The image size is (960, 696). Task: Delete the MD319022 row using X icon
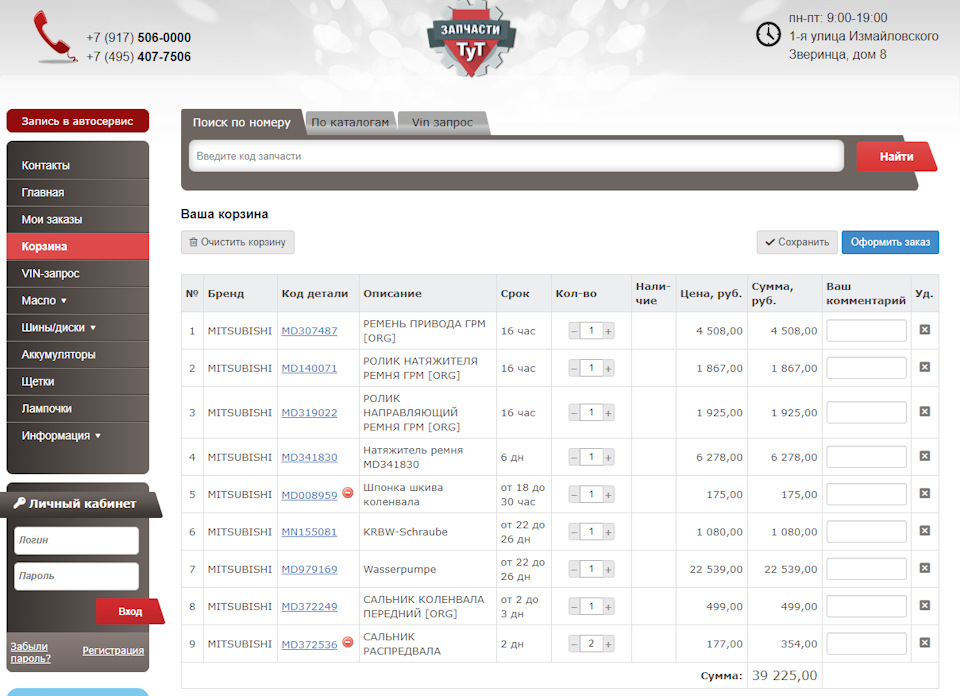coord(924,411)
